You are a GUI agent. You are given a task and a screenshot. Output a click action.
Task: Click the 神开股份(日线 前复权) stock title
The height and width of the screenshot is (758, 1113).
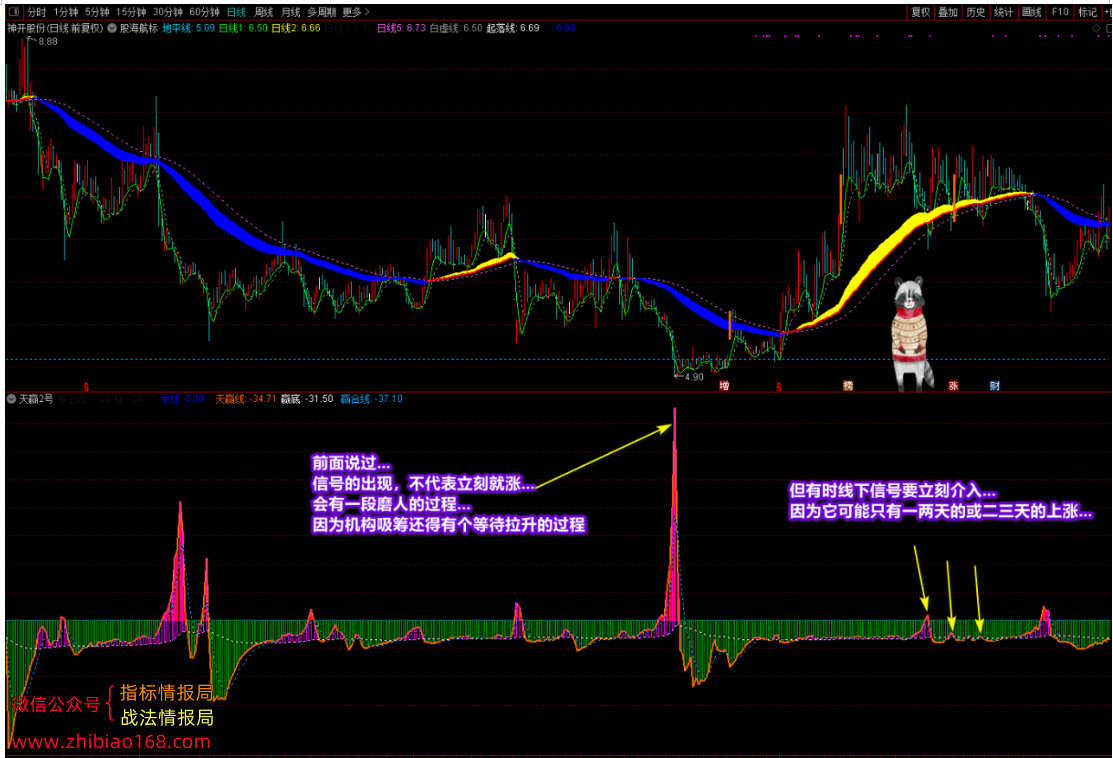click(55, 28)
